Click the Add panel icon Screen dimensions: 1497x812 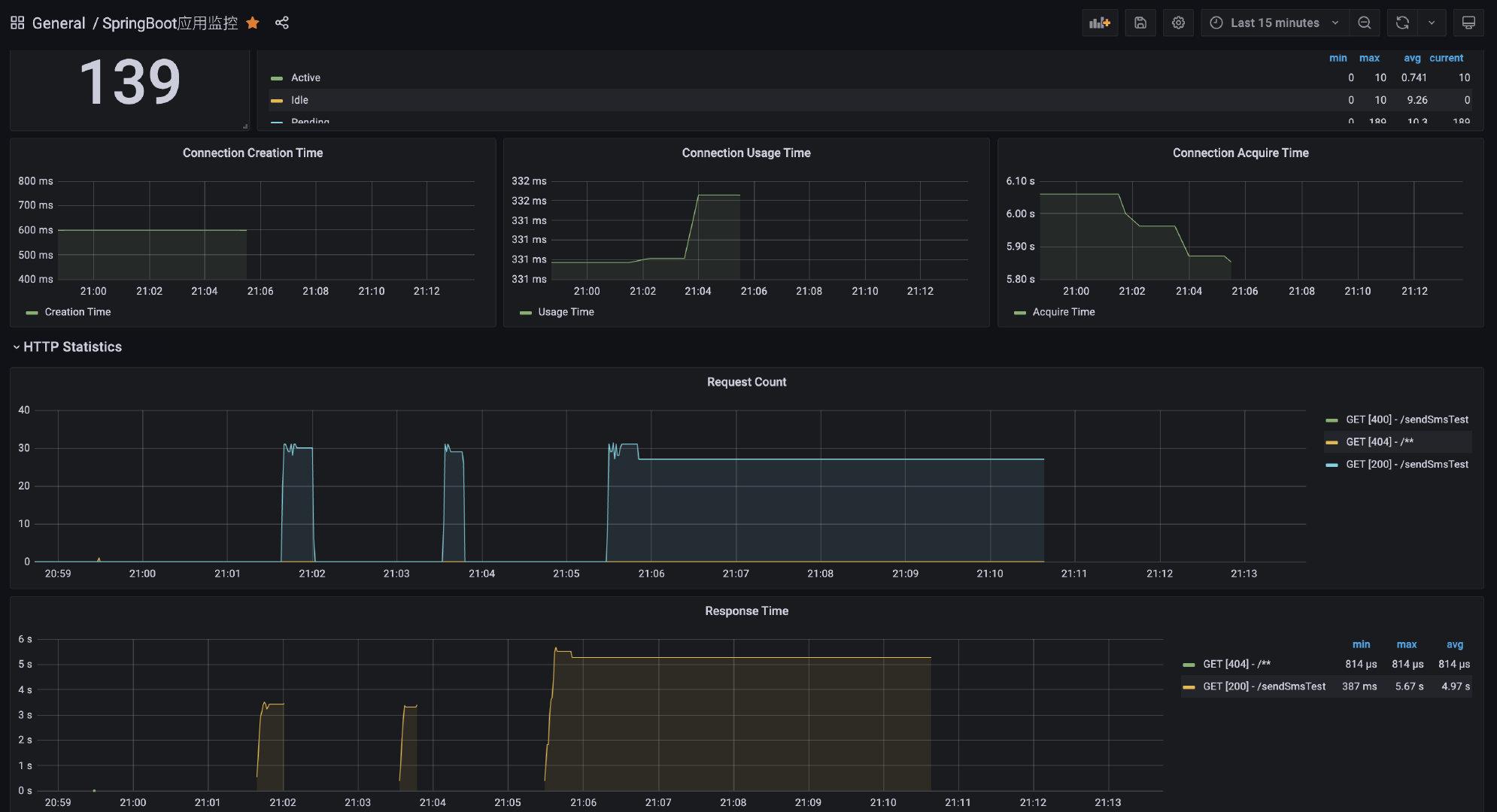[1100, 23]
